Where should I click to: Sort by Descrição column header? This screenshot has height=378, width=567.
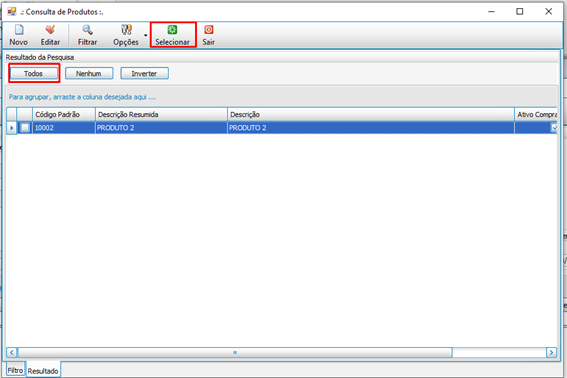pyautogui.click(x=371, y=114)
